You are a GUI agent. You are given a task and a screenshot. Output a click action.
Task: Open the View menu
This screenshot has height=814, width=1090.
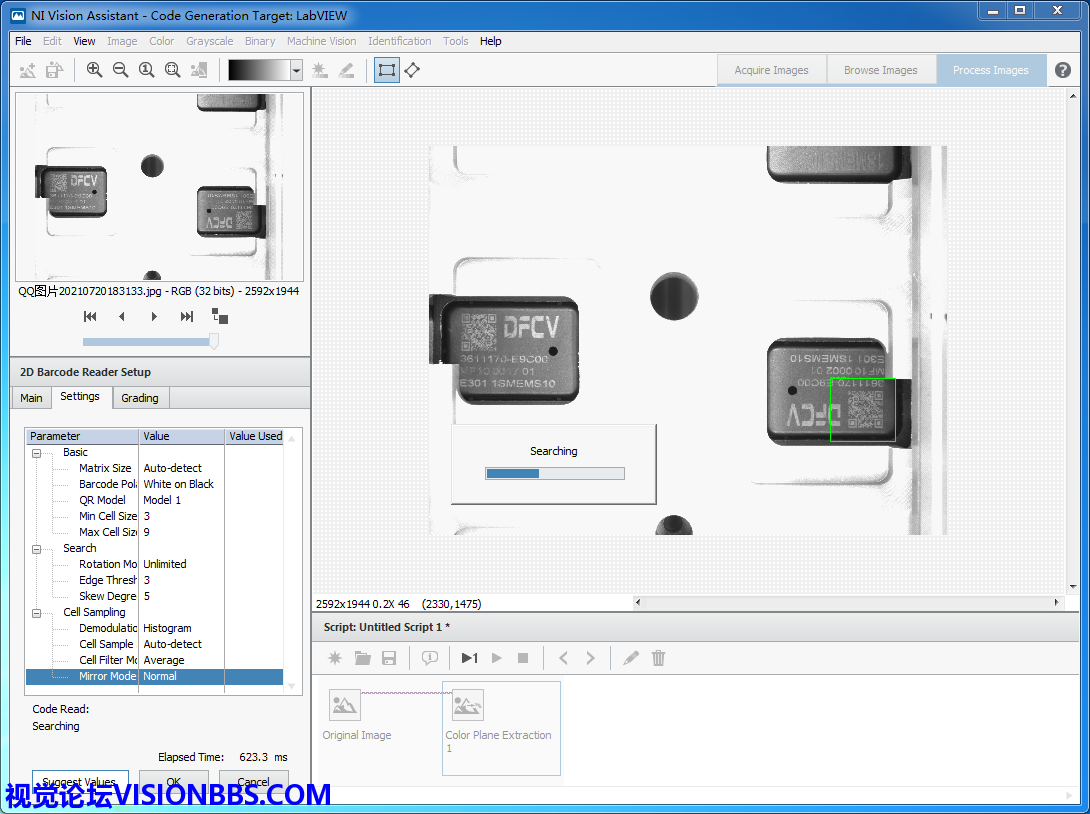pyautogui.click(x=84, y=41)
